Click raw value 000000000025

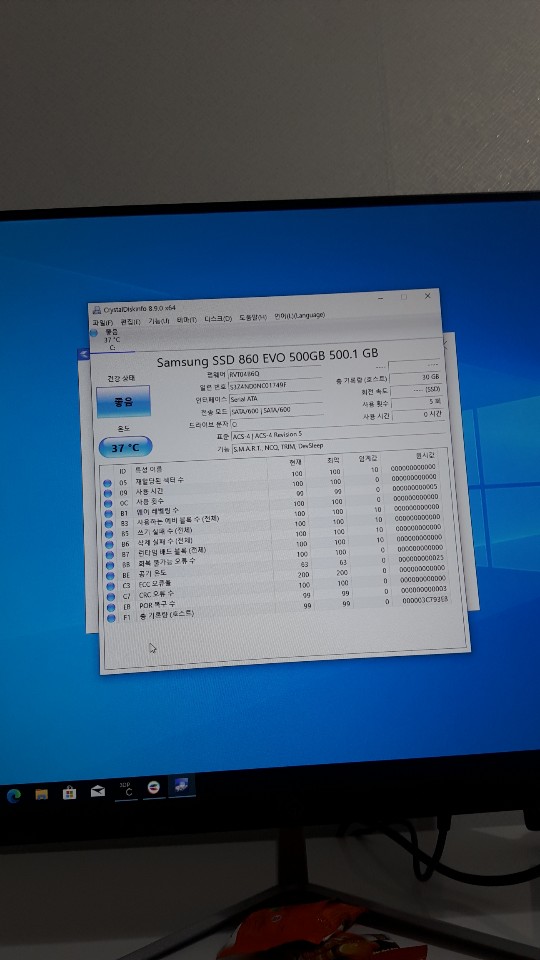point(421,558)
